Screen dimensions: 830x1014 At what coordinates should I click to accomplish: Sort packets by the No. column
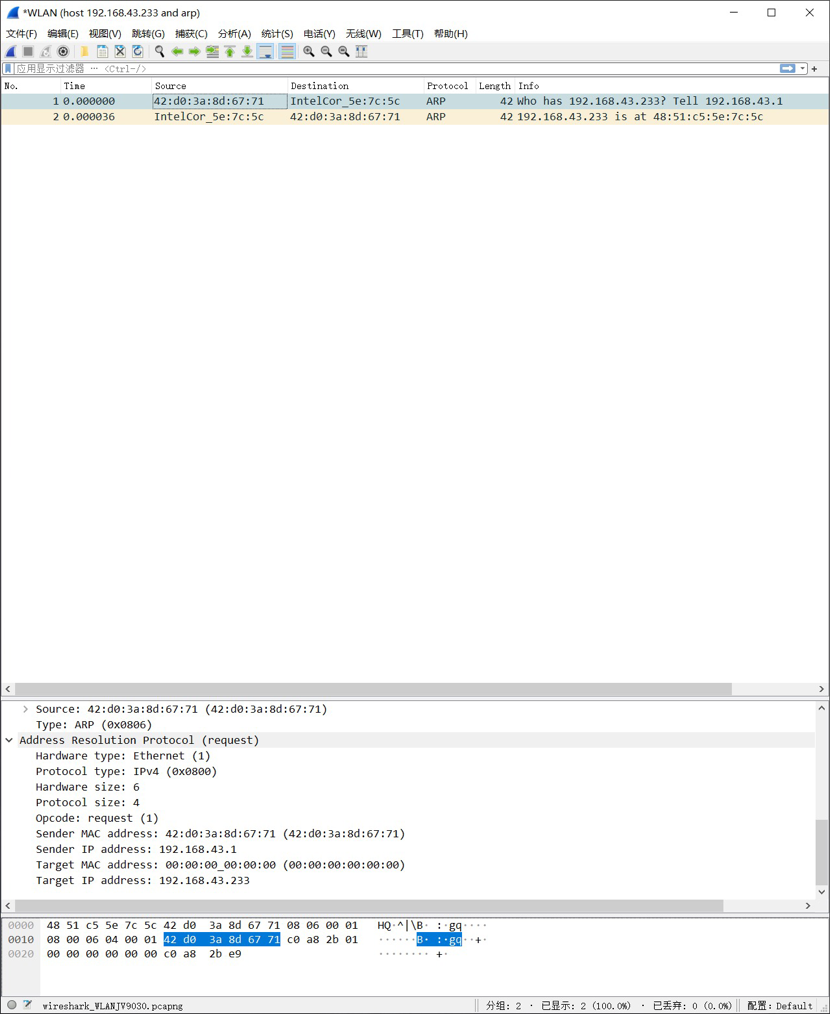pyautogui.click(x=30, y=86)
